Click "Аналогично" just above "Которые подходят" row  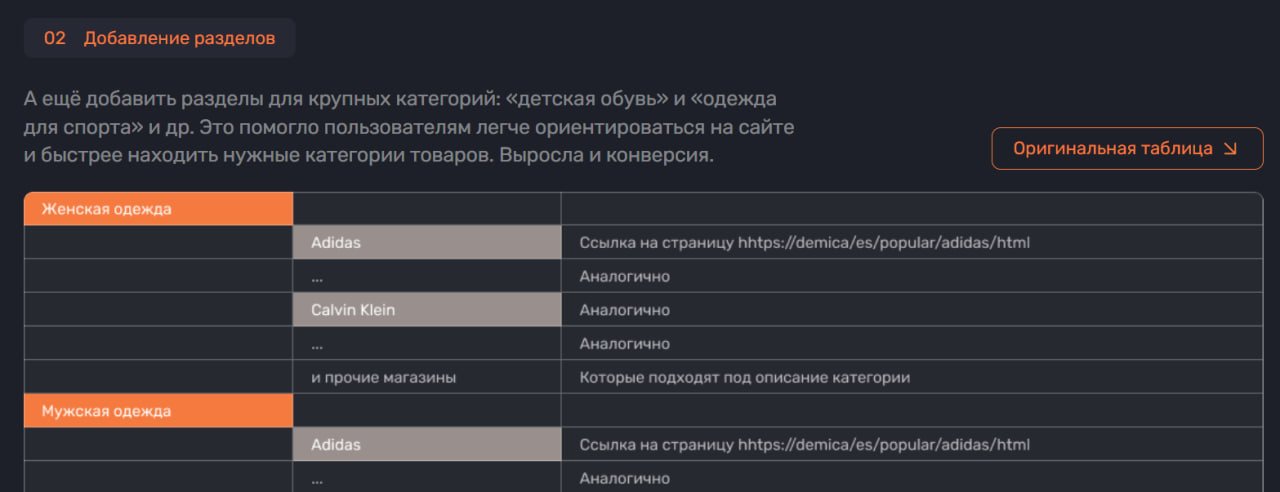coord(625,344)
